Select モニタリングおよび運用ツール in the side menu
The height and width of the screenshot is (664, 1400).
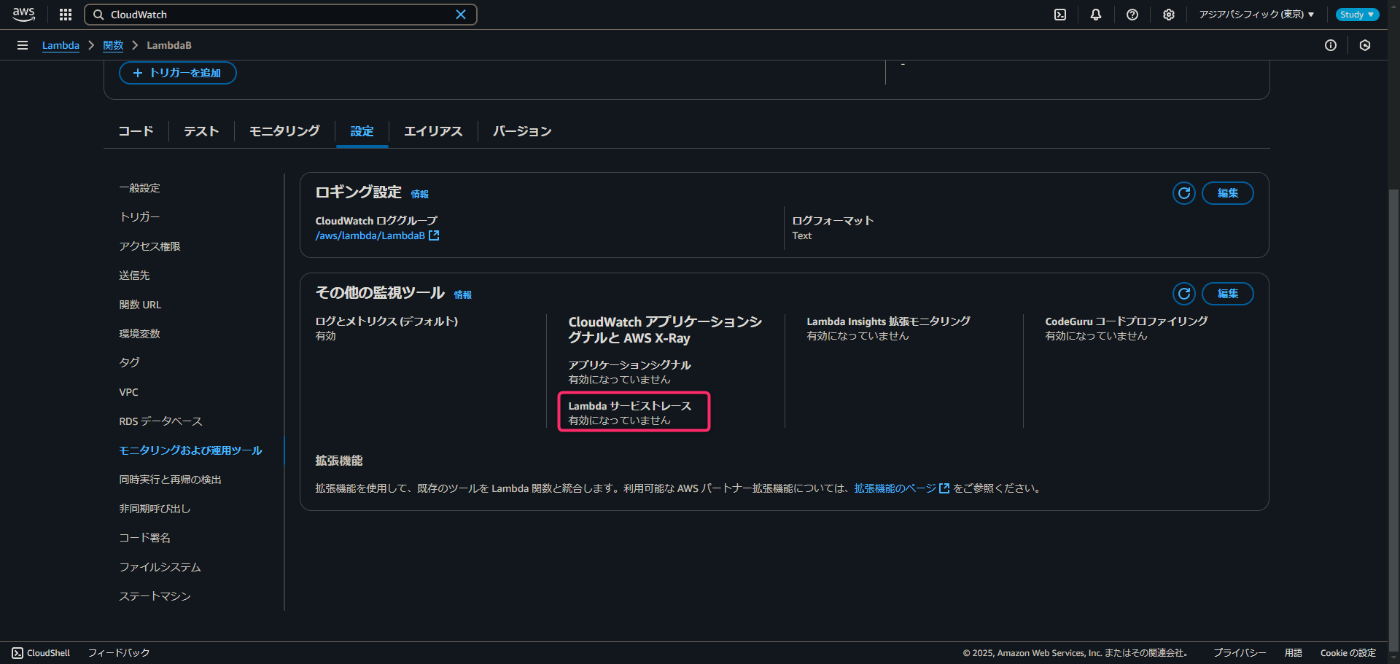(190, 450)
